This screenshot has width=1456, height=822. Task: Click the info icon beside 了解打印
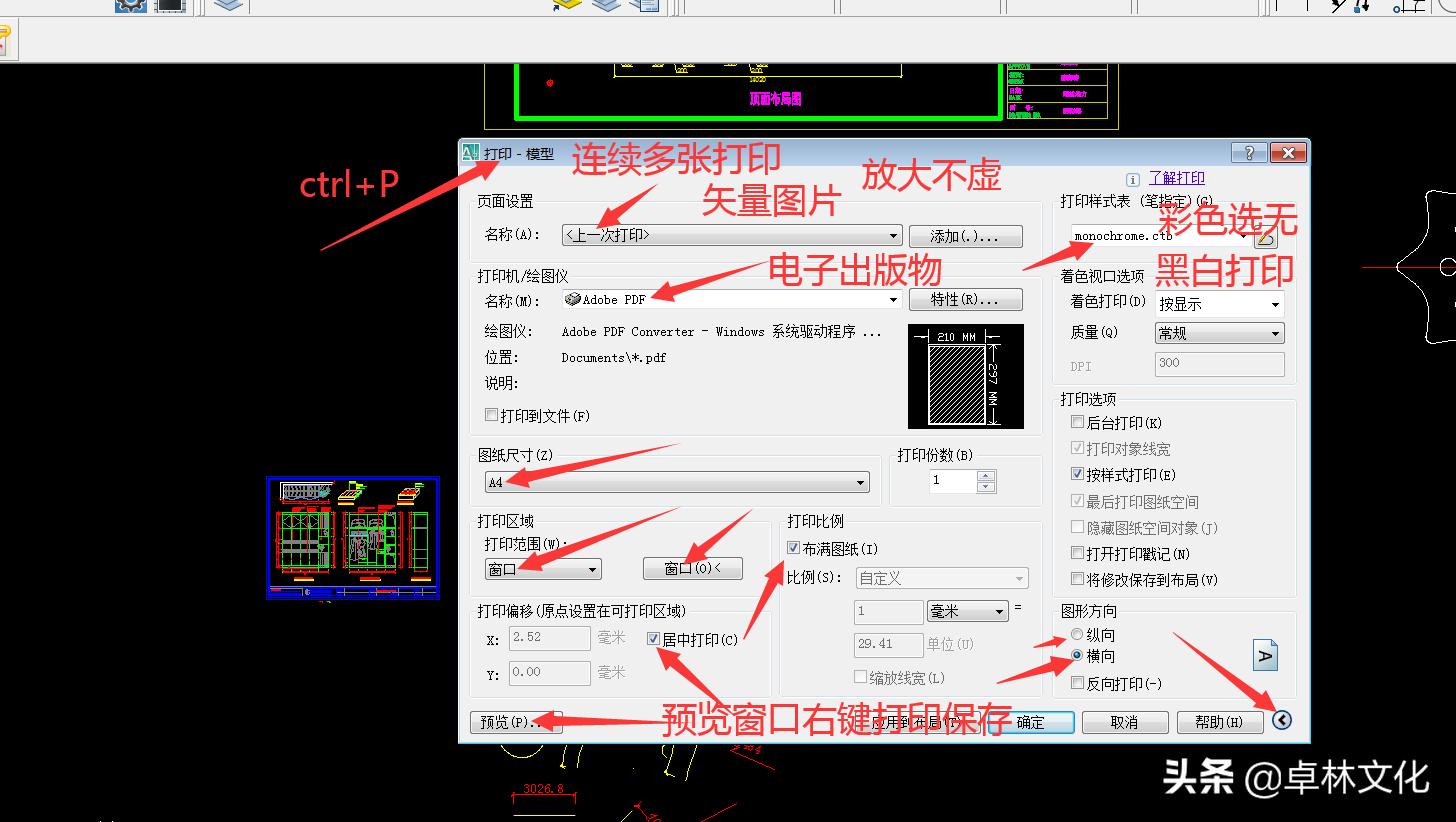click(x=1131, y=178)
